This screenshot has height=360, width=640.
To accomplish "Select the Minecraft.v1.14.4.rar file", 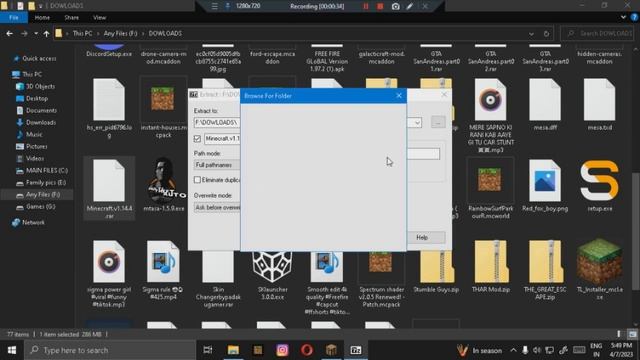I will coord(109,189).
